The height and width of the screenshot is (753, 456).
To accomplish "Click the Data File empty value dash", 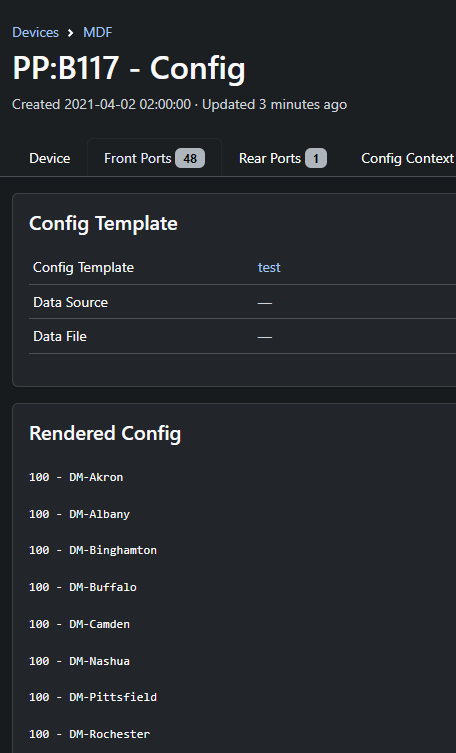I will 264,337.
